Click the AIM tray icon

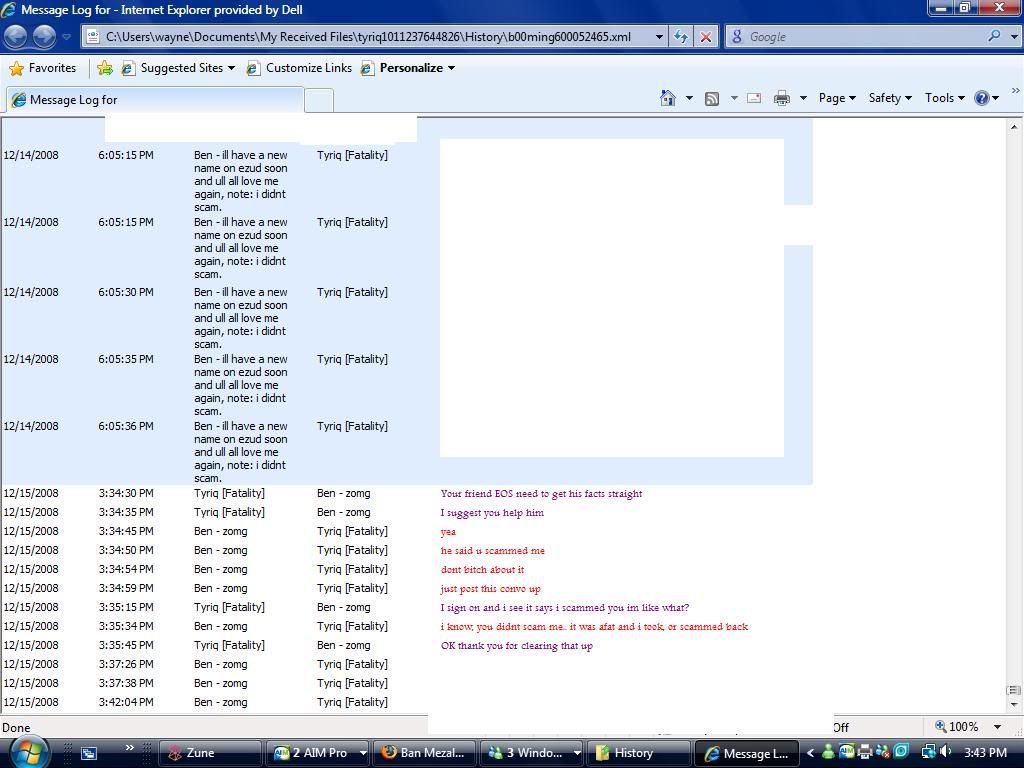tap(846, 752)
